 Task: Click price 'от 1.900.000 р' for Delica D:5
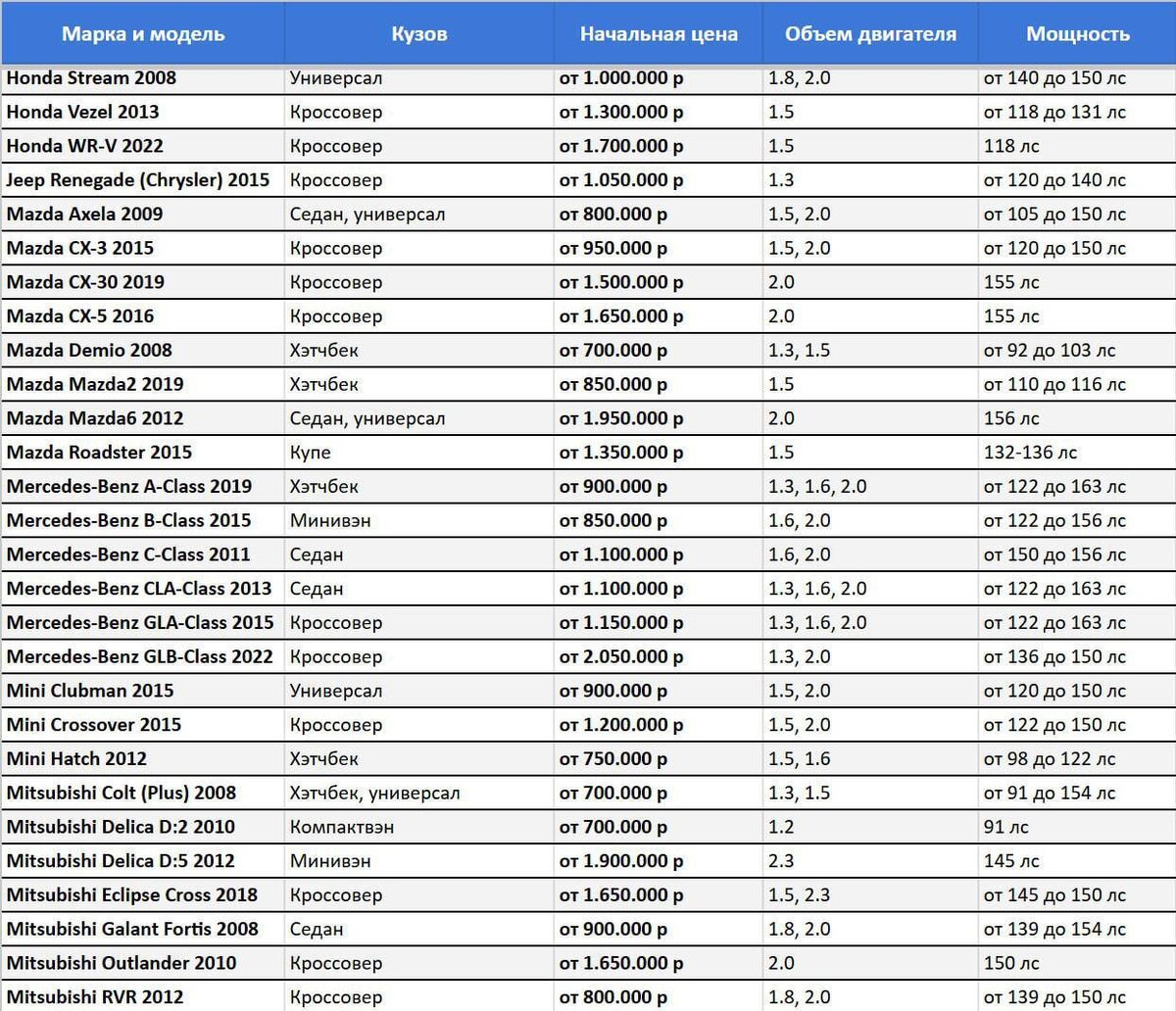659,861
